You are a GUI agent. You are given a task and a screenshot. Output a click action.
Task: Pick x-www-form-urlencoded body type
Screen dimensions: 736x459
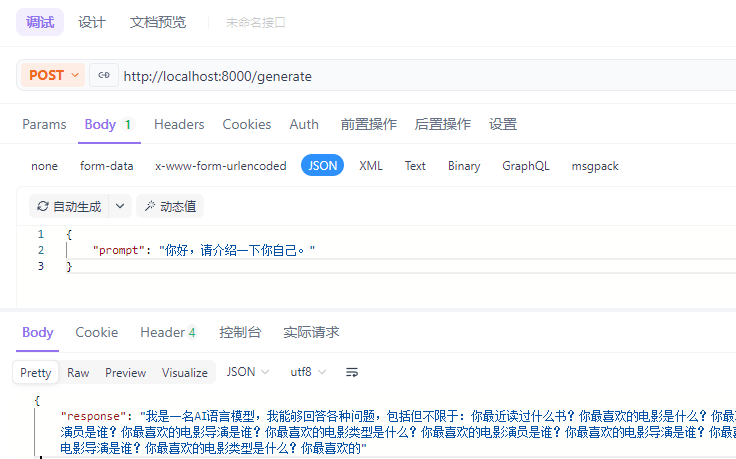(x=220, y=166)
